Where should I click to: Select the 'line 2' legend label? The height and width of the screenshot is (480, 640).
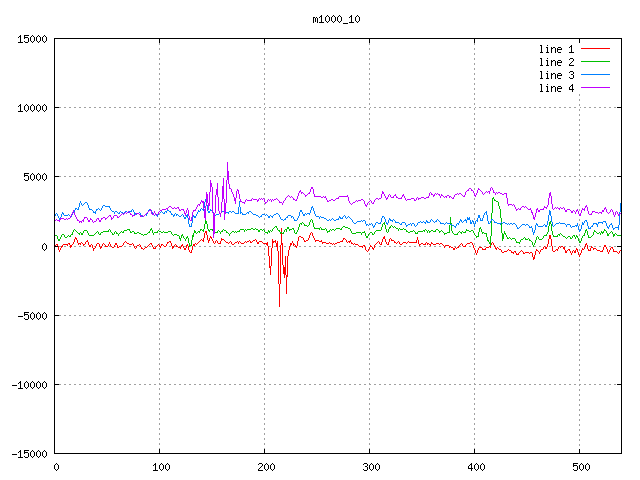point(556,62)
